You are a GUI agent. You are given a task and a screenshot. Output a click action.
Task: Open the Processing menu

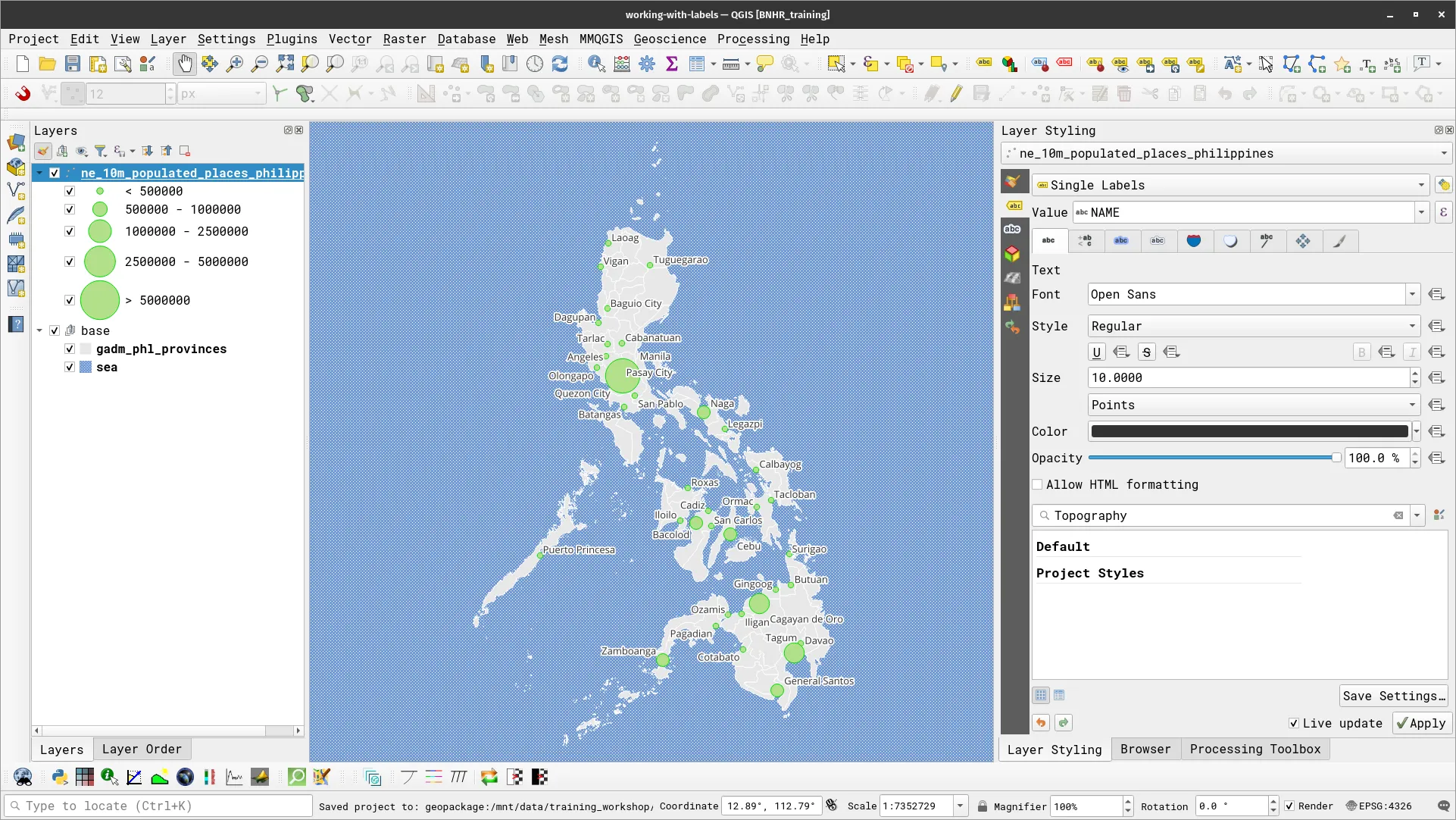752,39
